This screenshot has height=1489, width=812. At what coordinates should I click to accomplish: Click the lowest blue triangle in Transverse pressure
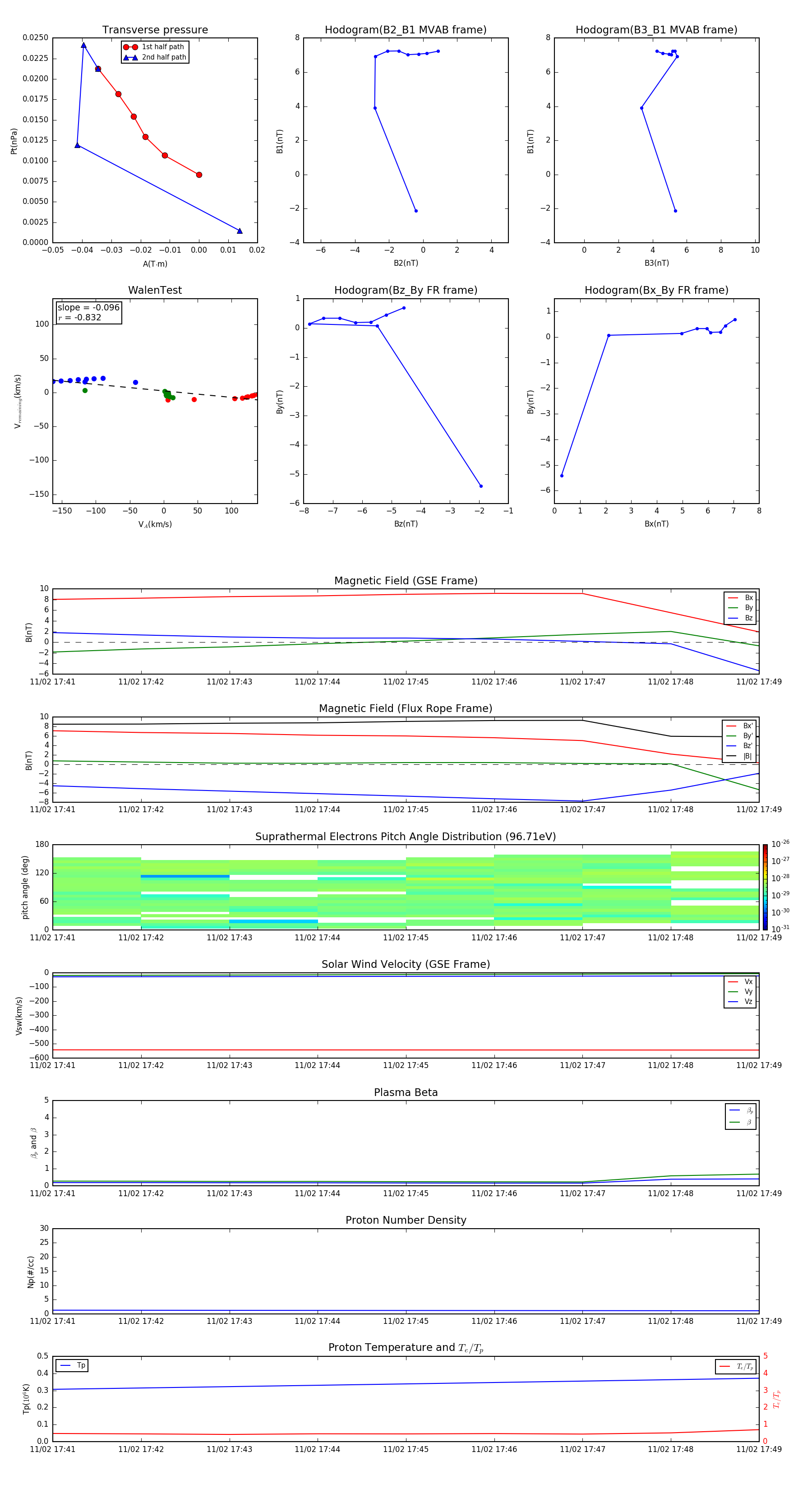240,231
